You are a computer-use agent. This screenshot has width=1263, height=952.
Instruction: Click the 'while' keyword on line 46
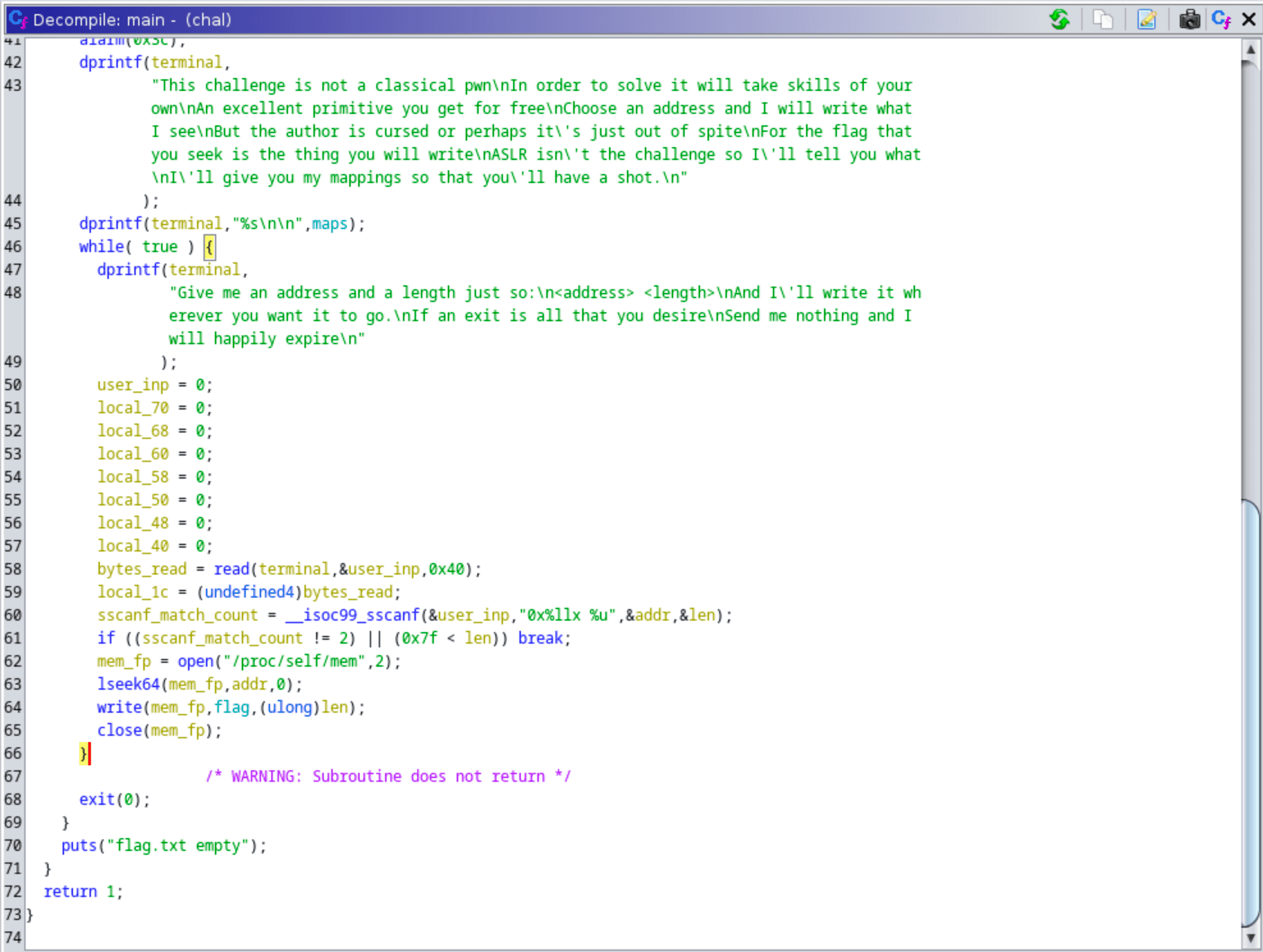tap(102, 247)
